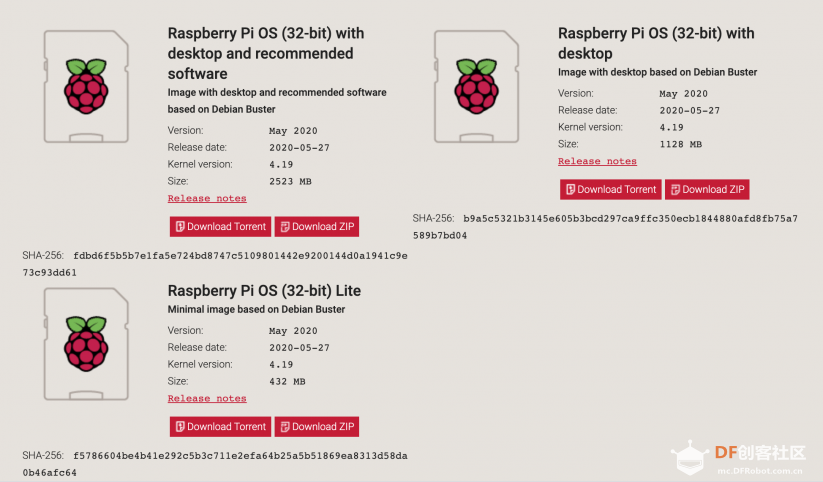Screen dimensions: 823x482
Task: Click Download Torrent for Raspberry Pi OS with desktop
Action: click(x=611, y=190)
